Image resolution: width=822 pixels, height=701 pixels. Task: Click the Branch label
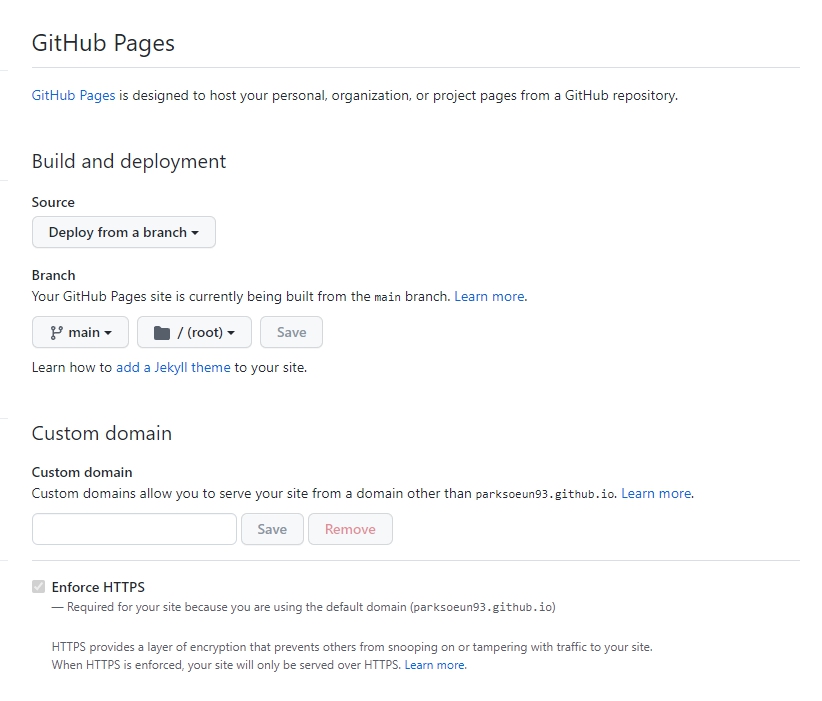(x=53, y=275)
